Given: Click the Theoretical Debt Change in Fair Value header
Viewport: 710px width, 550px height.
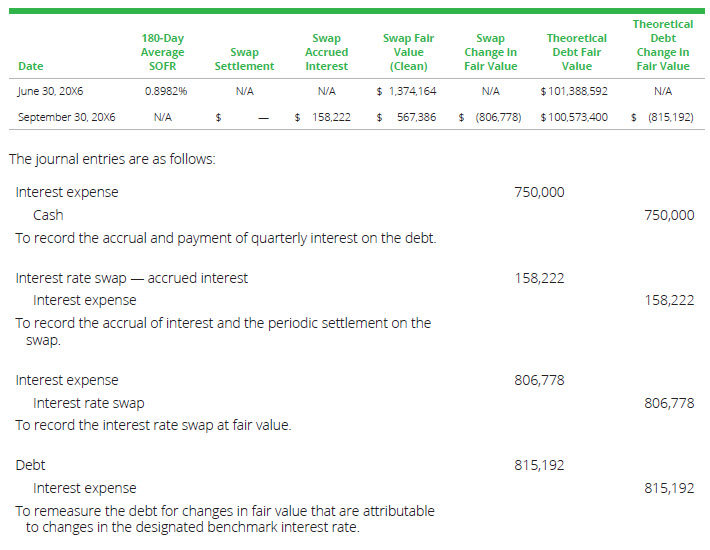Looking at the screenshot, I should tap(662, 45).
